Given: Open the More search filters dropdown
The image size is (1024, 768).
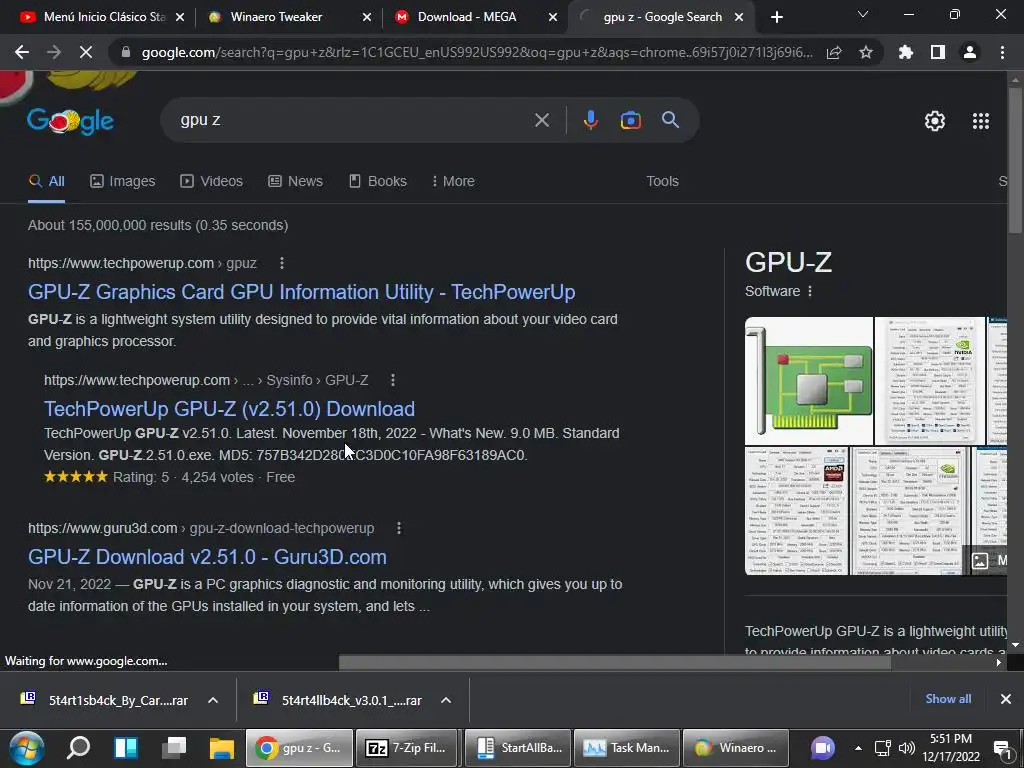Looking at the screenshot, I should (x=453, y=181).
